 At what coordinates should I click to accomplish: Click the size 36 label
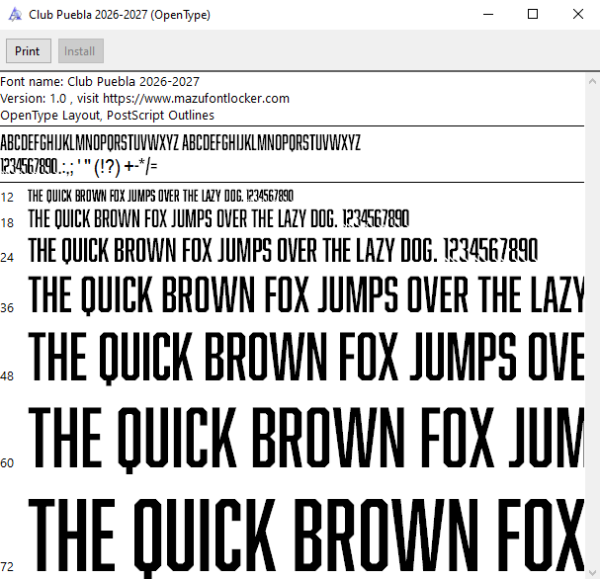7,308
